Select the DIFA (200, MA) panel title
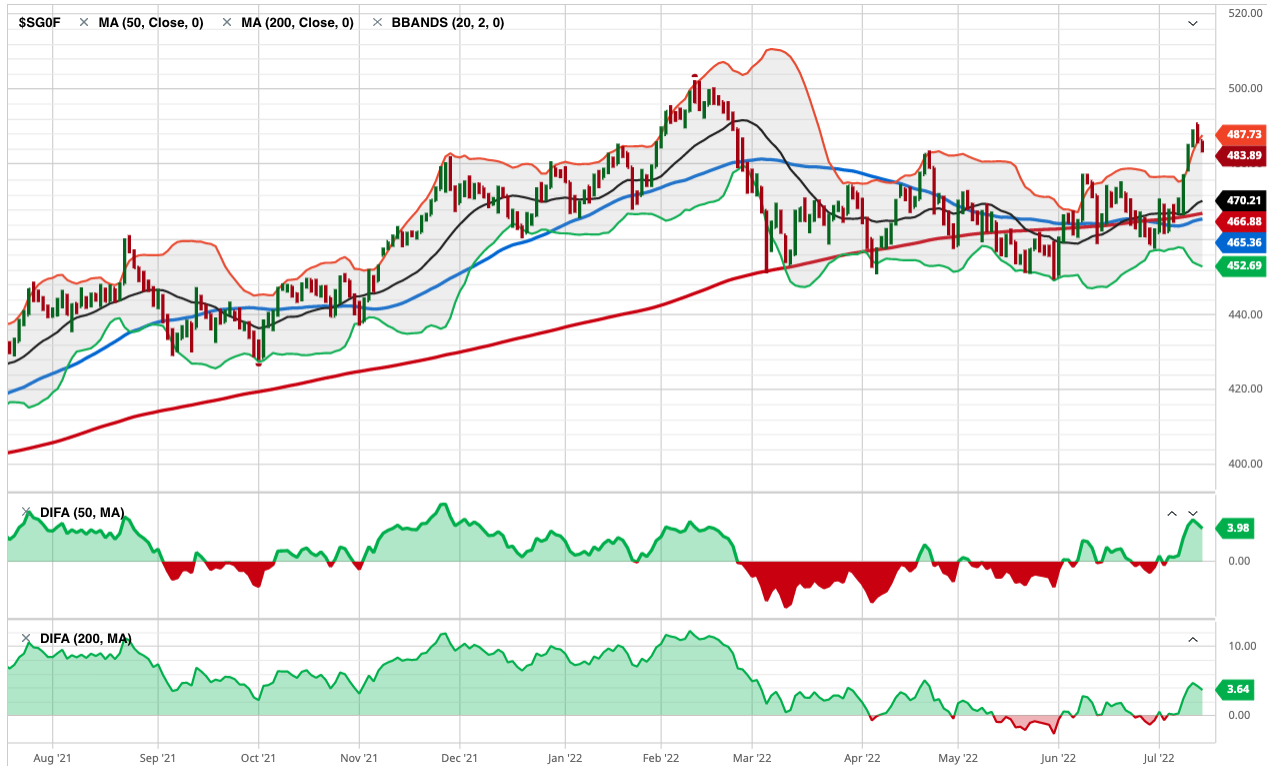Image resolution: width=1269 pixels, height=766 pixels. (x=85, y=638)
